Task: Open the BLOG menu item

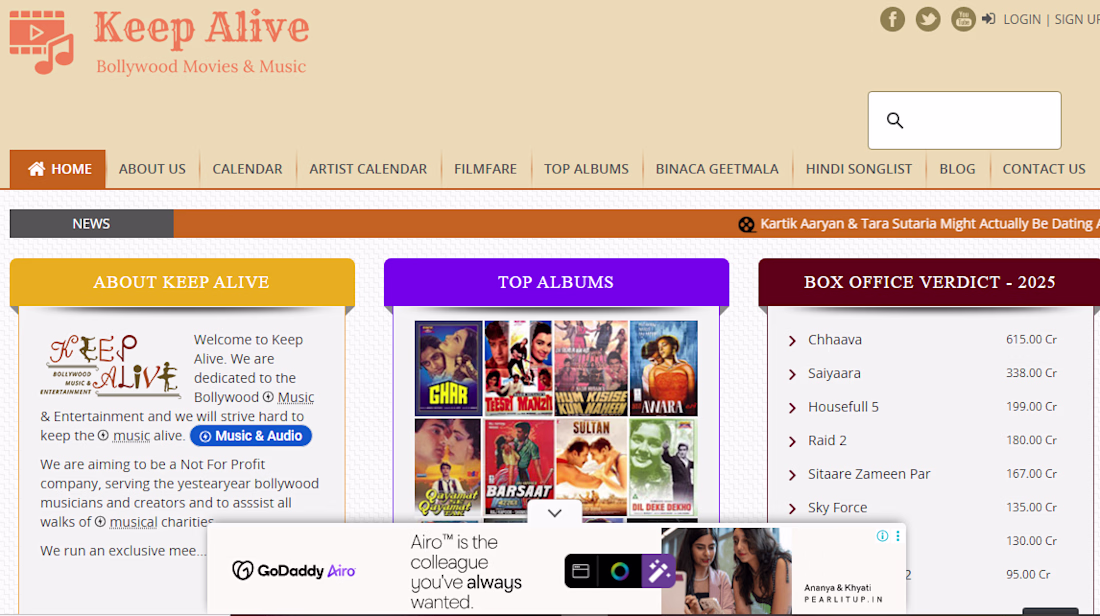Action: [958, 169]
